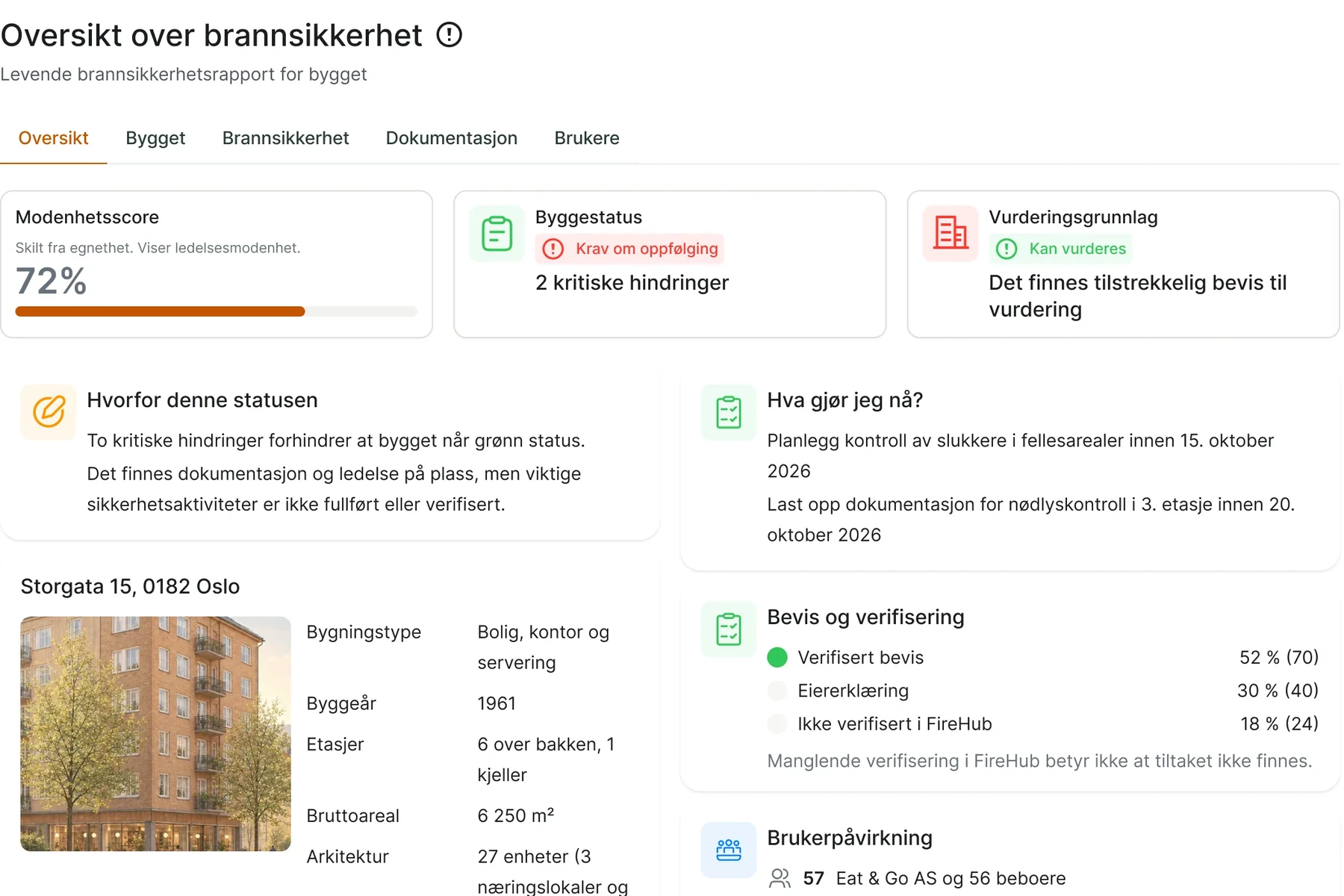Click the Modenhetsscore progress bar

click(x=217, y=311)
